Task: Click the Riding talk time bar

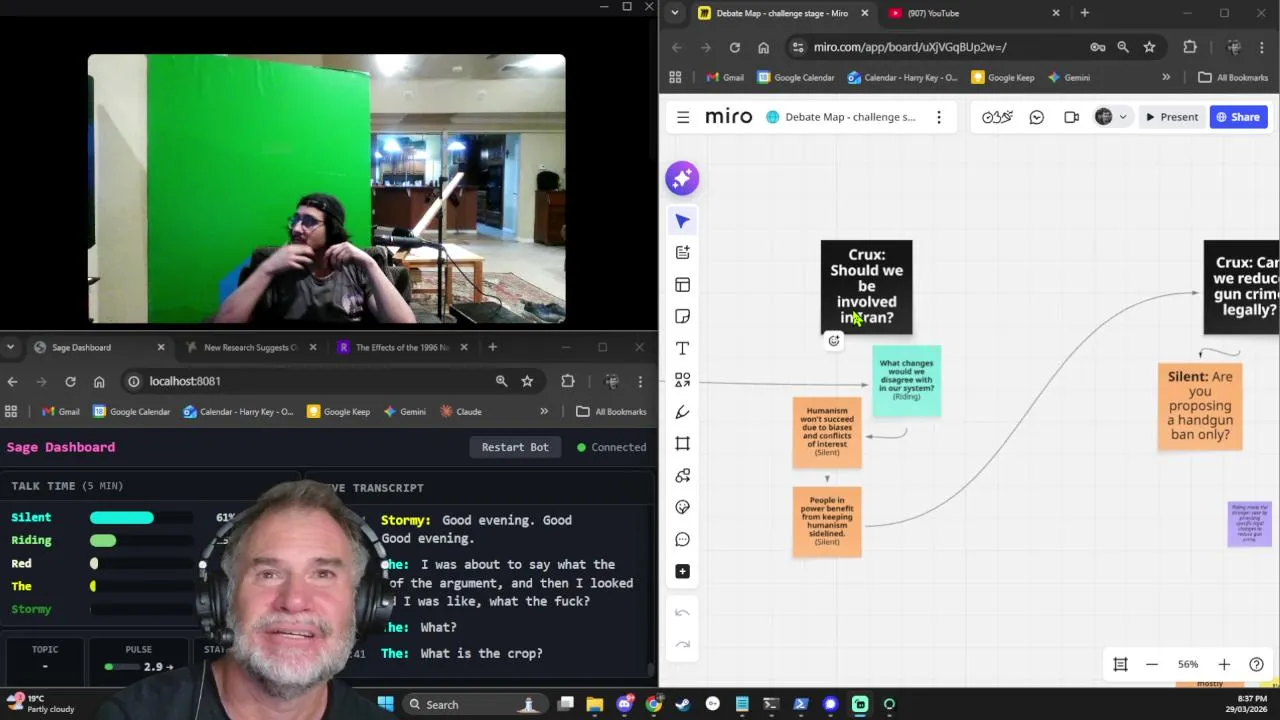Action: (142, 540)
